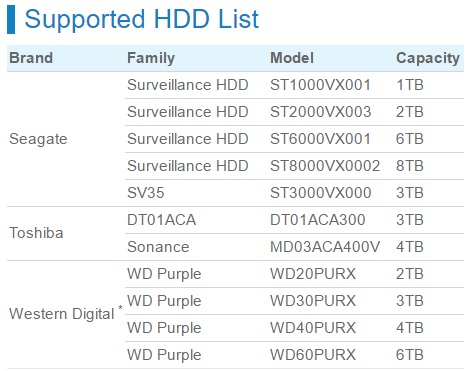
Task: Select model ST6000VX001
Action: 320,139
